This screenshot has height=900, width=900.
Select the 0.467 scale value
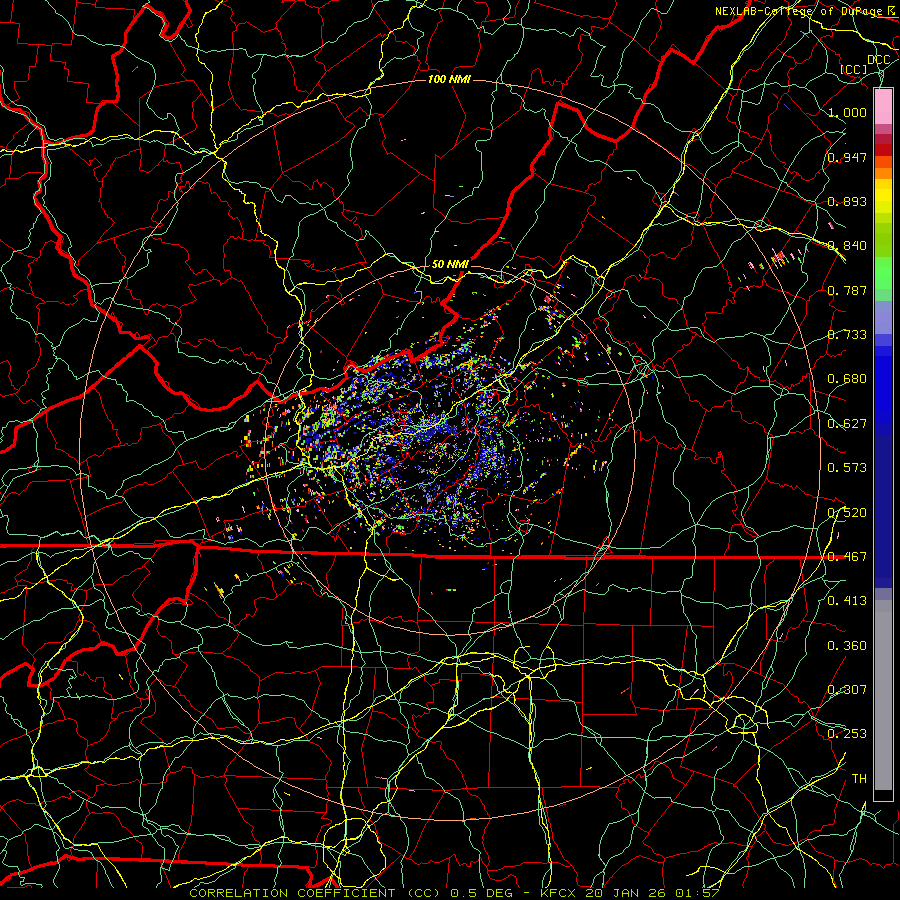coord(847,557)
